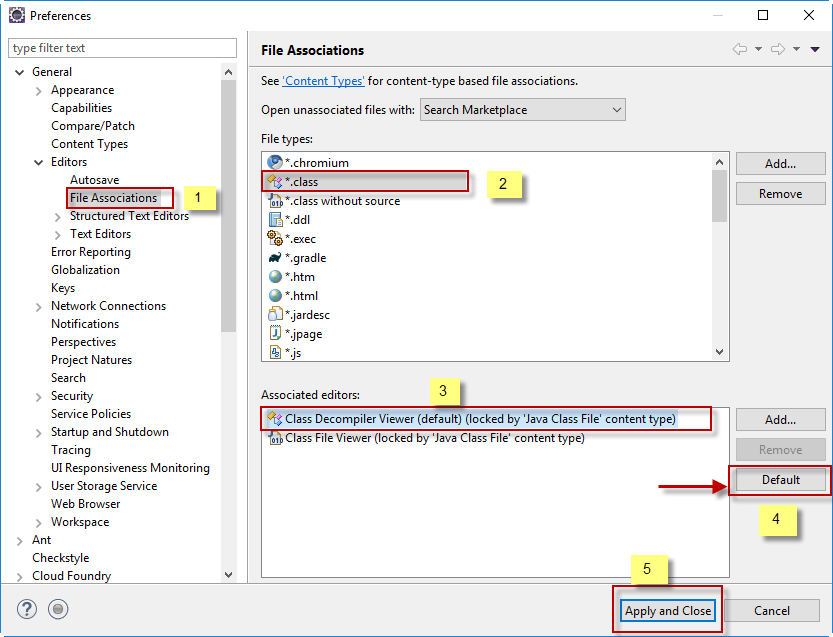
Task: Click the help question mark icon
Action: [27, 609]
